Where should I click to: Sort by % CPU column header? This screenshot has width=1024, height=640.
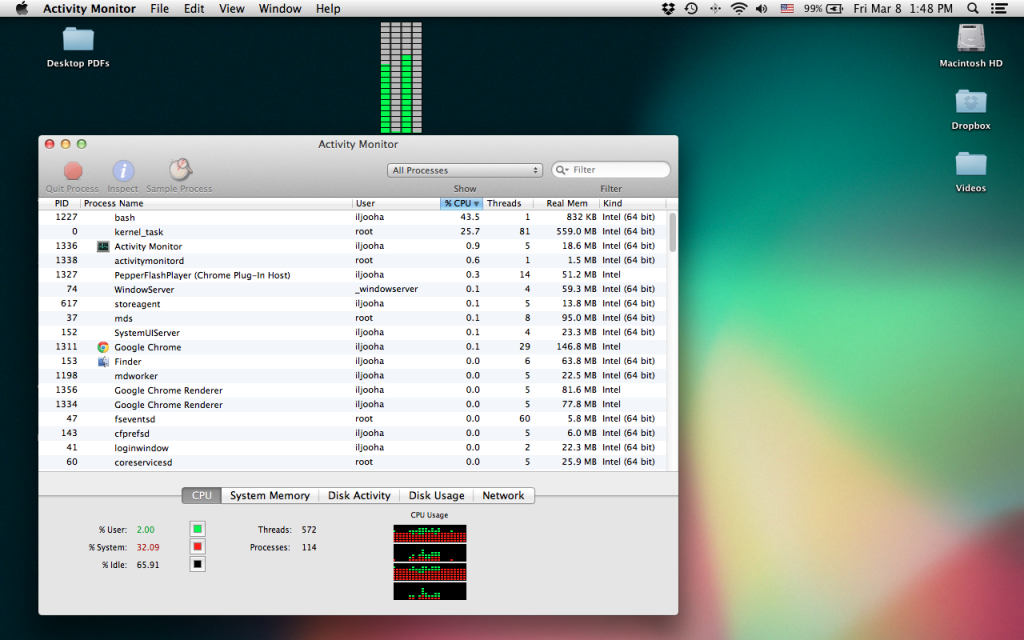pos(461,203)
